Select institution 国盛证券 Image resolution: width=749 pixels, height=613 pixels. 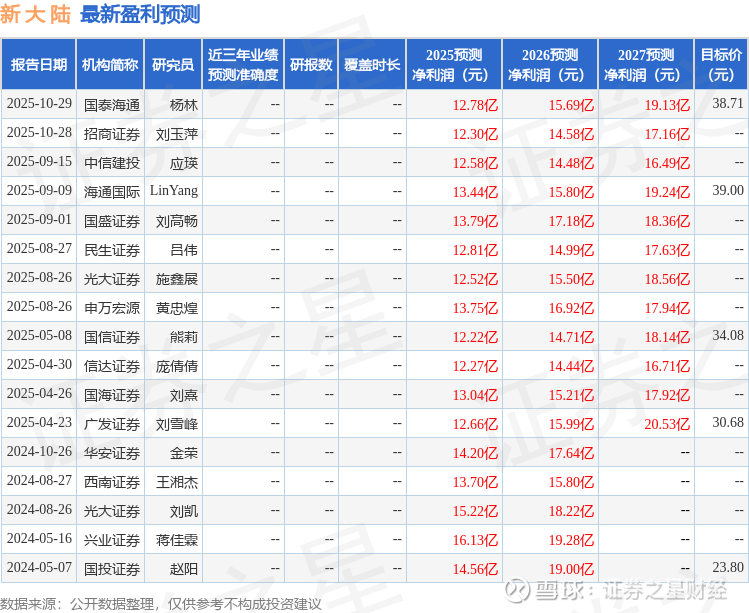point(112,221)
